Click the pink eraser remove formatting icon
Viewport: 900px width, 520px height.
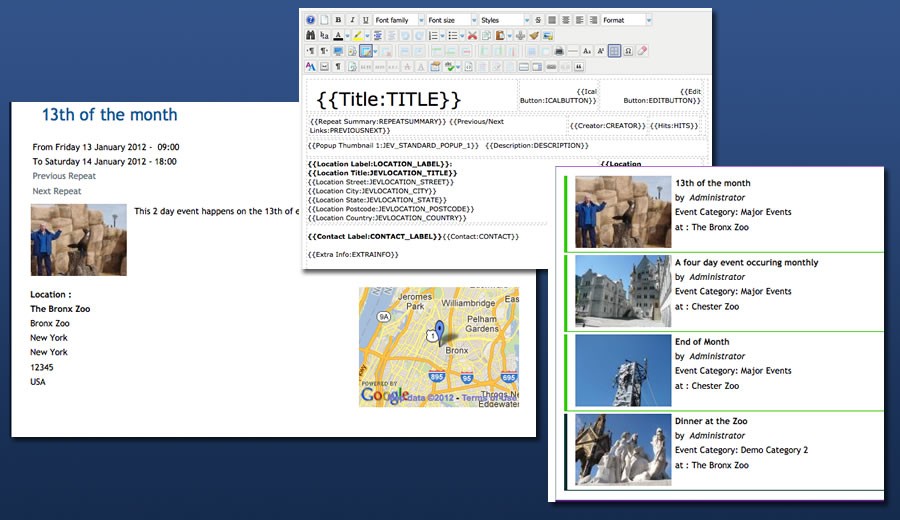[x=643, y=51]
